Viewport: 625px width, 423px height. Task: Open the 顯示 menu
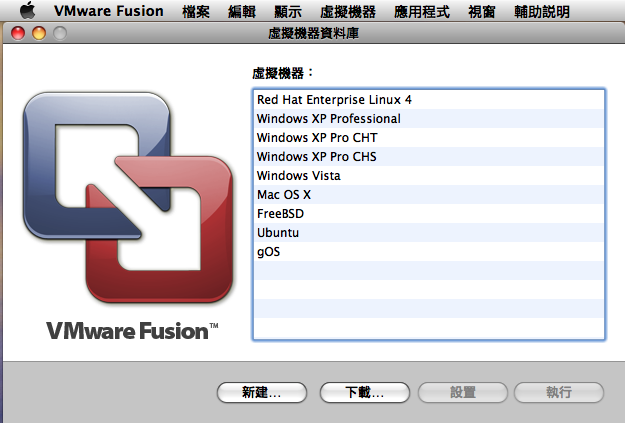click(x=288, y=11)
